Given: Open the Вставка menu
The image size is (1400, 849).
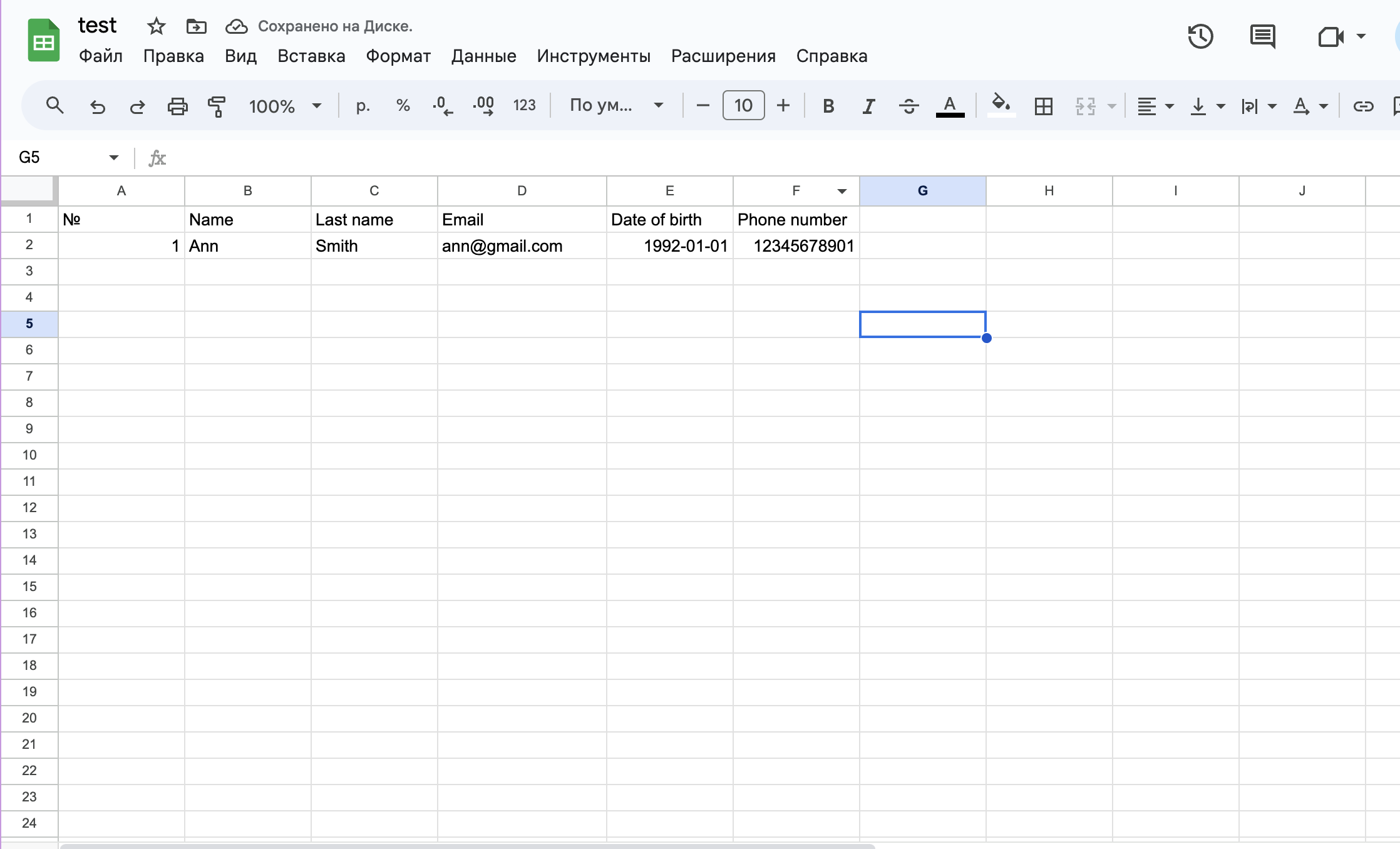Looking at the screenshot, I should (x=311, y=56).
